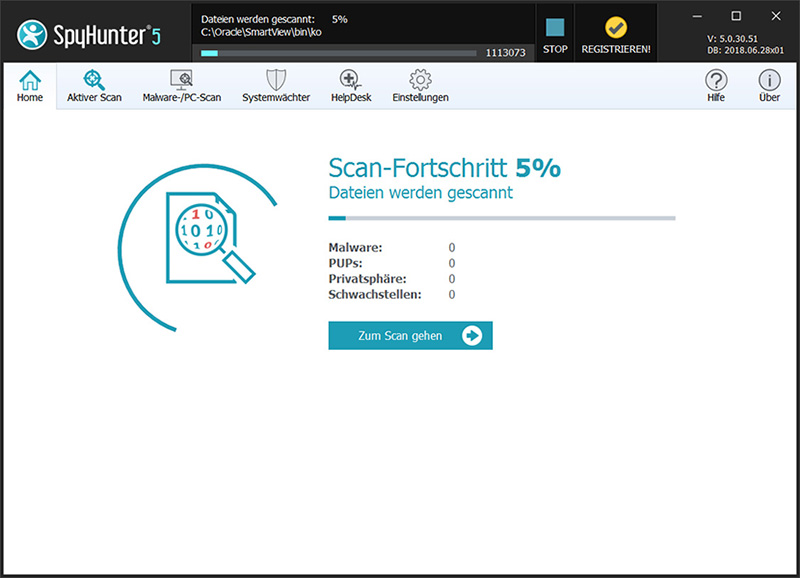The image size is (800, 578).
Task: Click the path C:\Oracle\SmartView\bin\ko
Action: [261, 32]
